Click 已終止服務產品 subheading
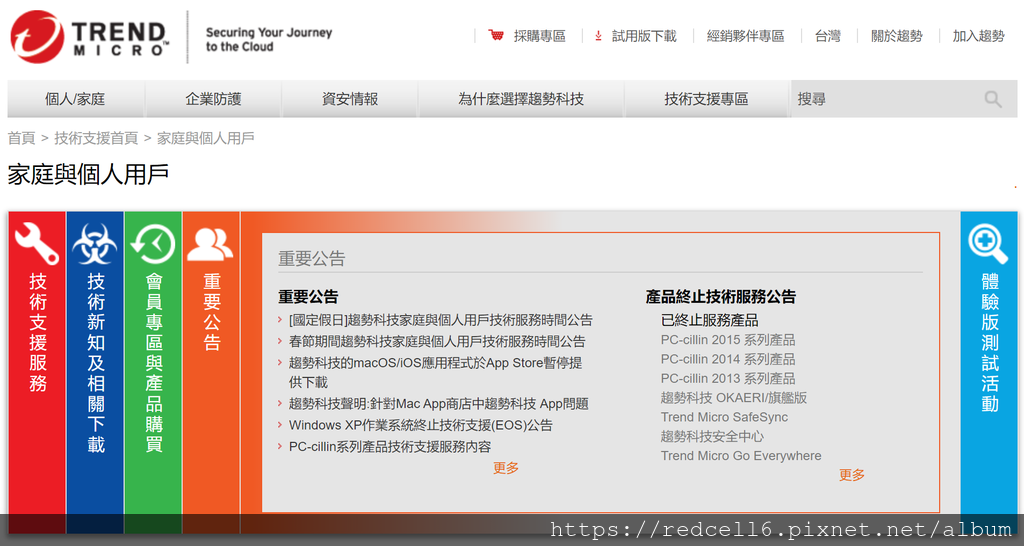 709,320
